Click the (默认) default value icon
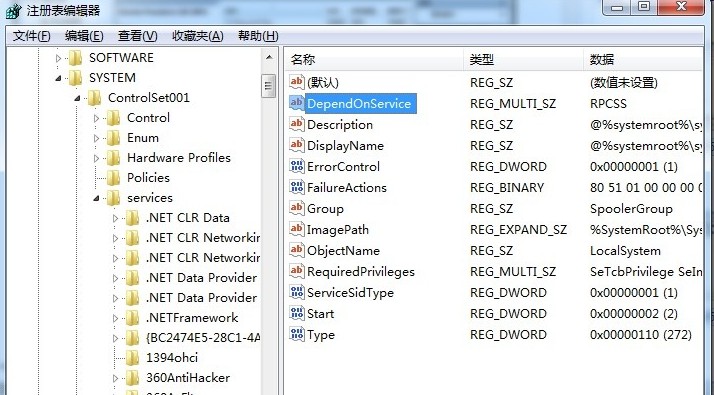Image resolution: width=714 pixels, height=395 pixels. 296,82
